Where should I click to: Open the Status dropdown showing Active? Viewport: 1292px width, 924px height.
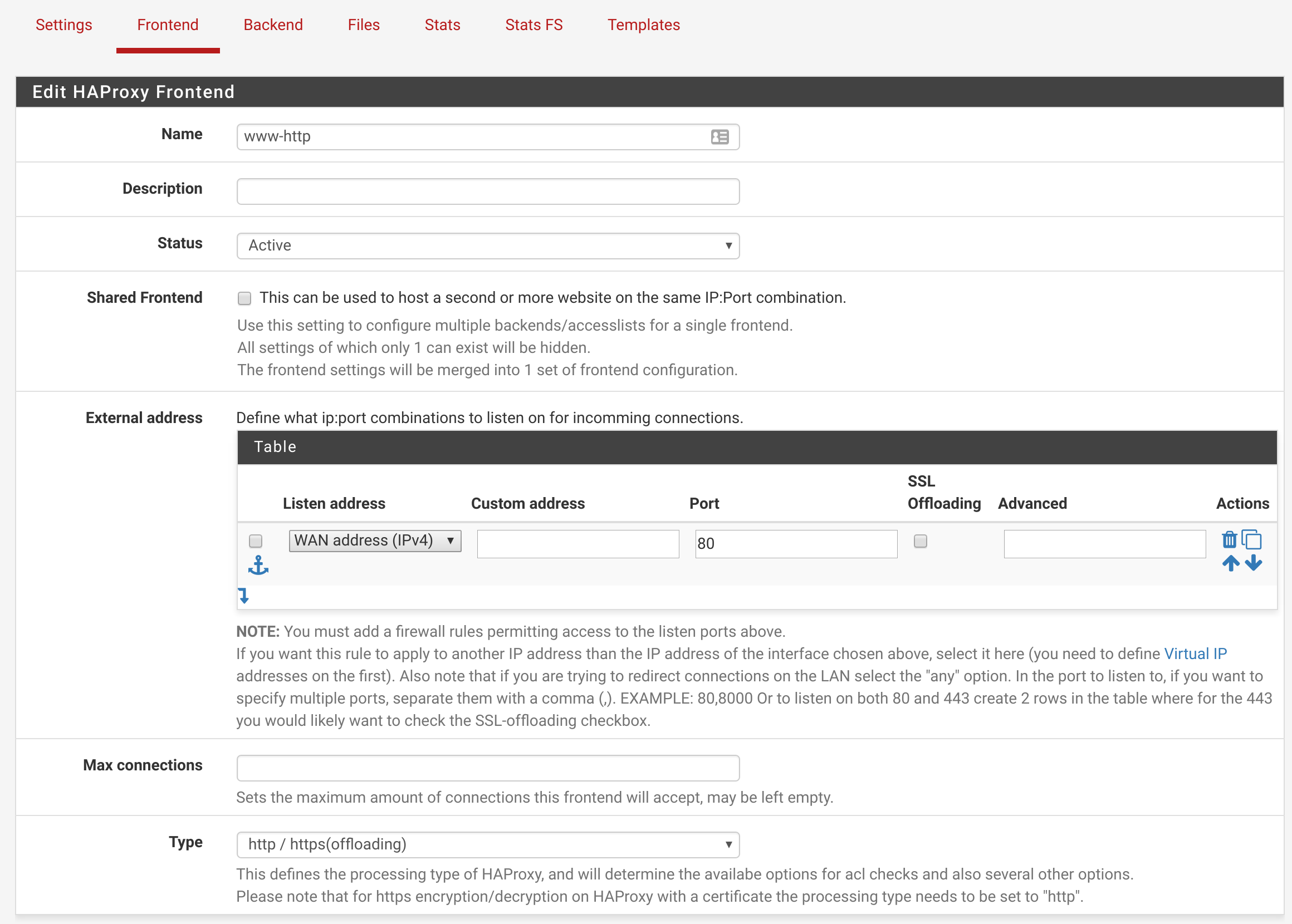coord(488,246)
